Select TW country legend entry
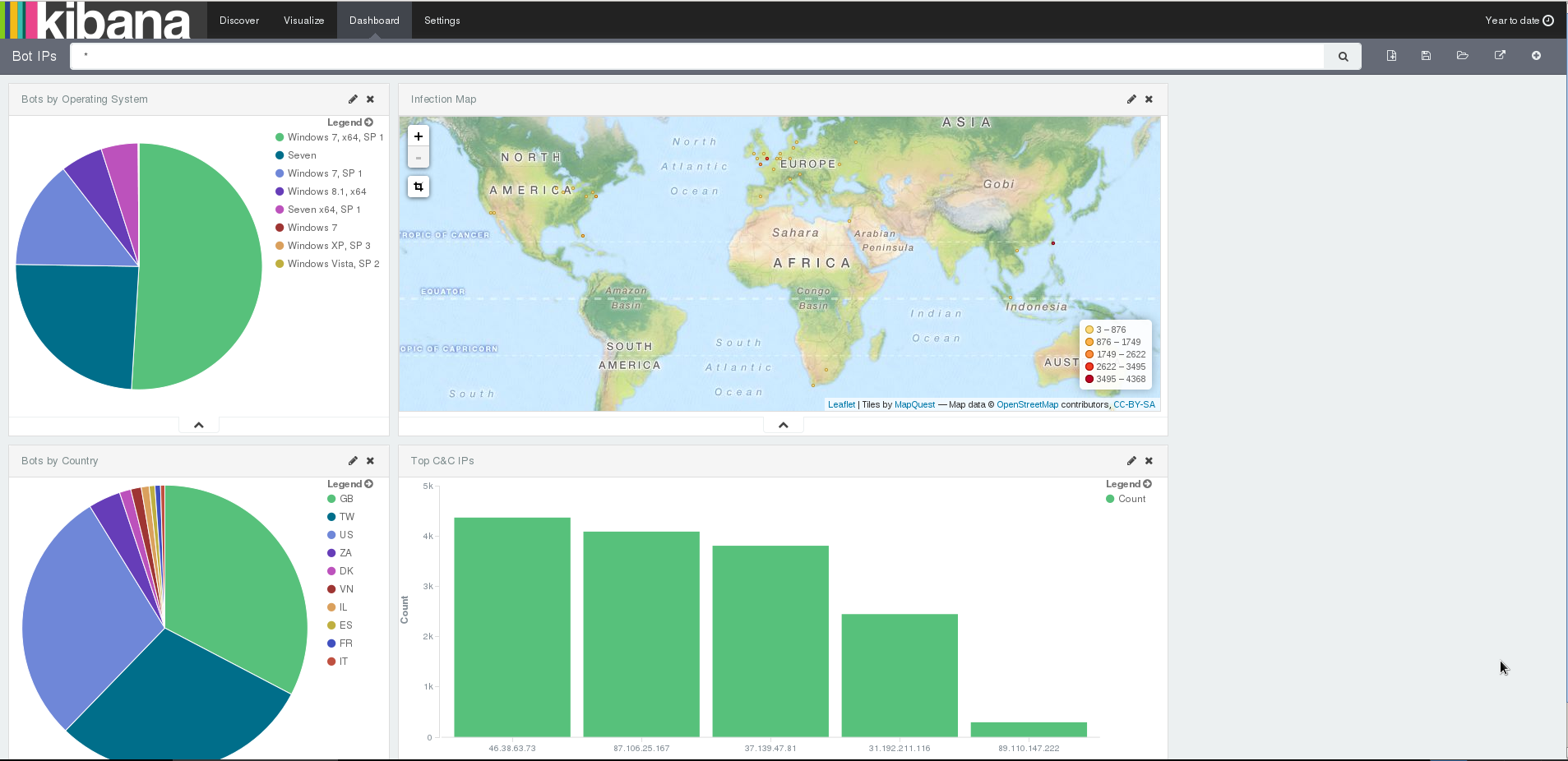 (341, 517)
